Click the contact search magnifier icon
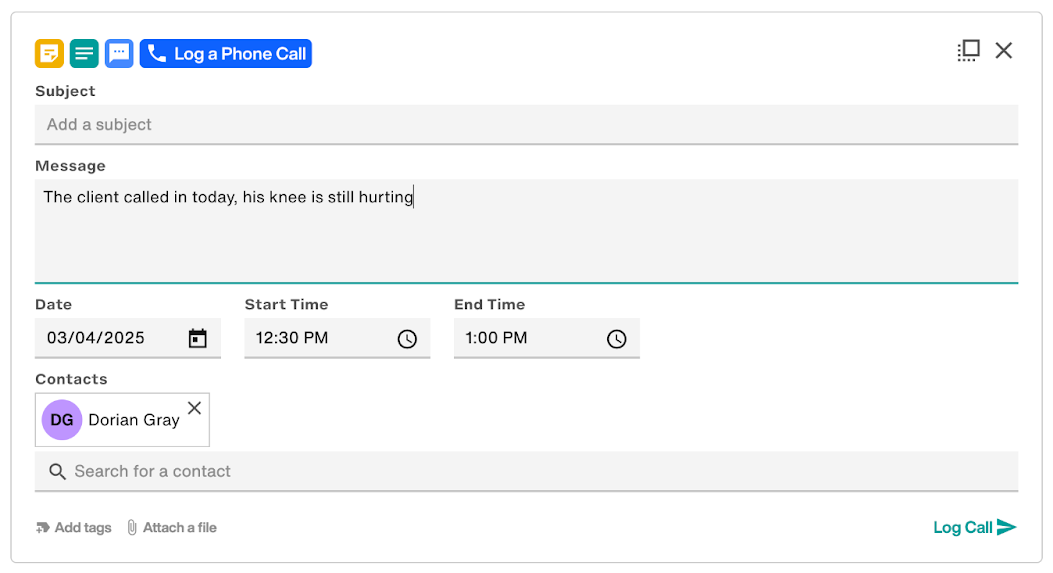Image resolution: width=1053 pixels, height=573 pixels. (58, 472)
